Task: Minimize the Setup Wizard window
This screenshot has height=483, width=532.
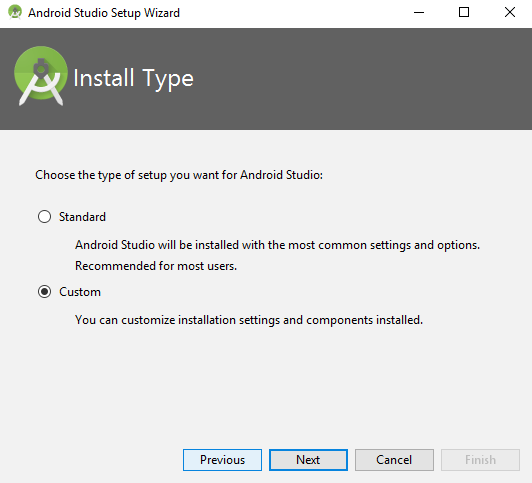Action: pyautogui.click(x=419, y=13)
